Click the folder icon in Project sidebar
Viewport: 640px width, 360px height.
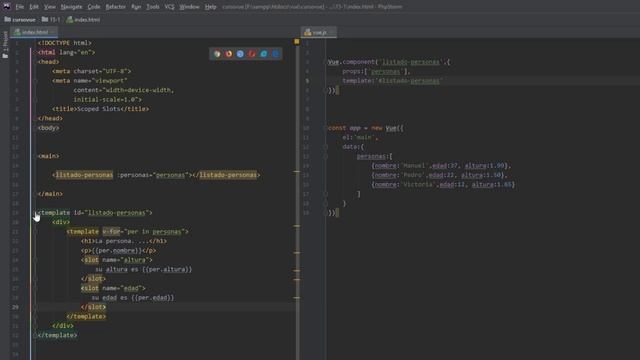click(x=5, y=56)
